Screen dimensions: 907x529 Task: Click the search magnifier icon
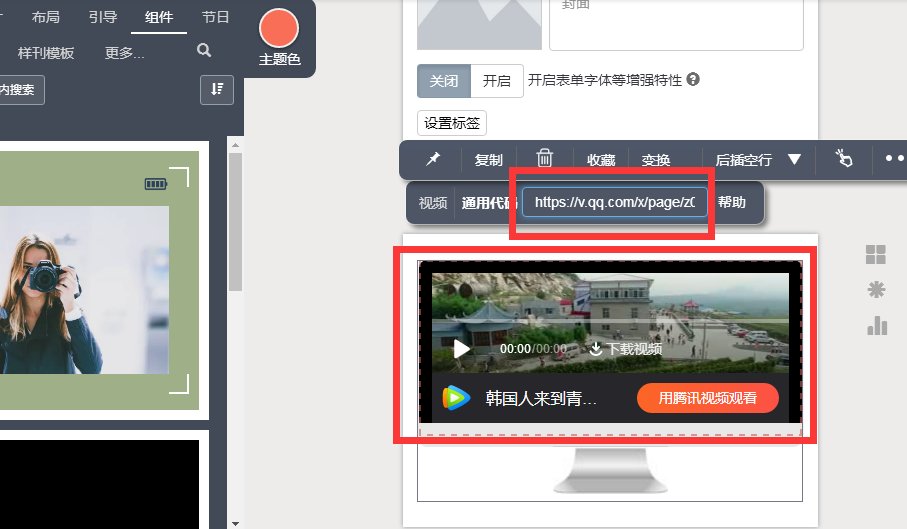click(x=204, y=50)
